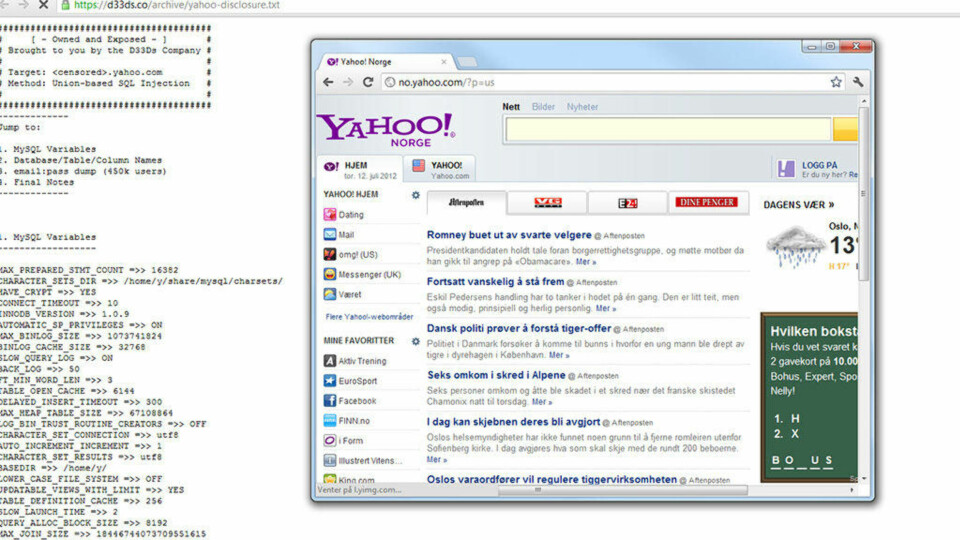Select the Bilder search category

543,107
